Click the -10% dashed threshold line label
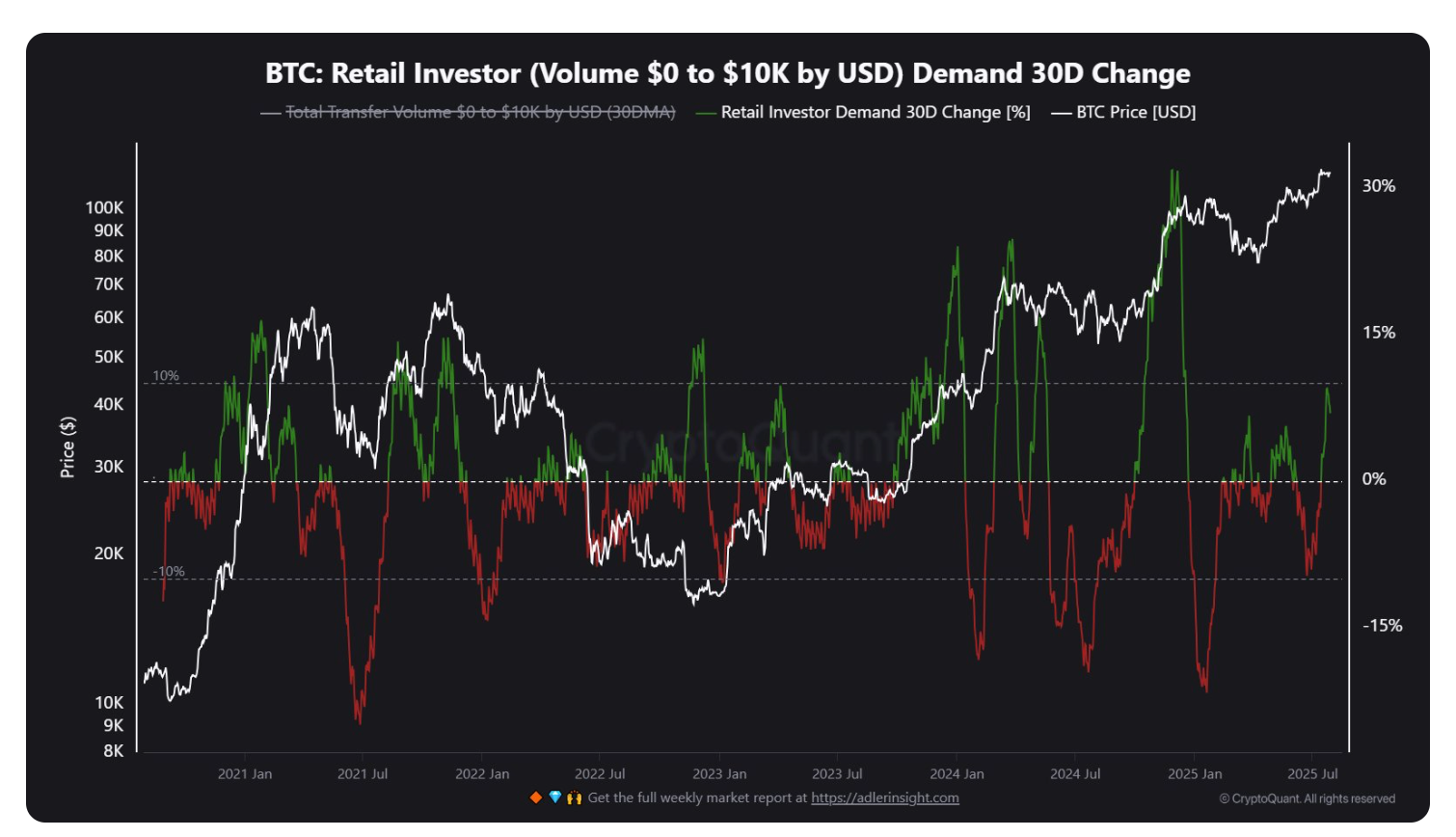1456x837 pixels. coord(170,571)
